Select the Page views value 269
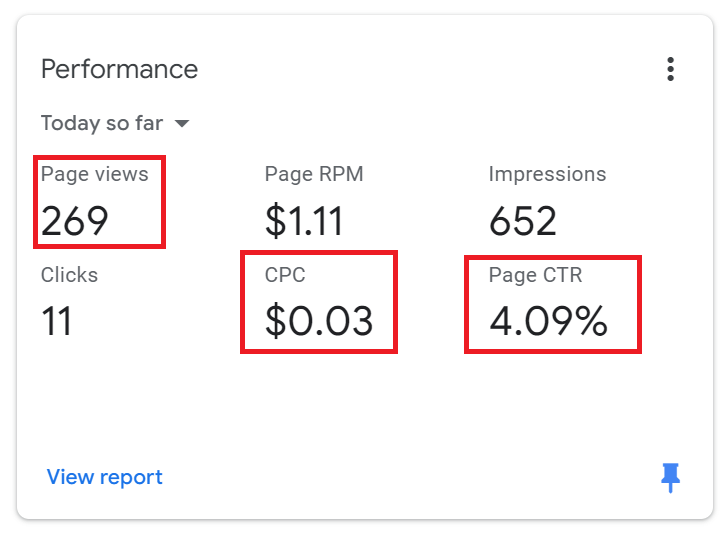Screen dimensions: 721x537 tap(74, 221)
